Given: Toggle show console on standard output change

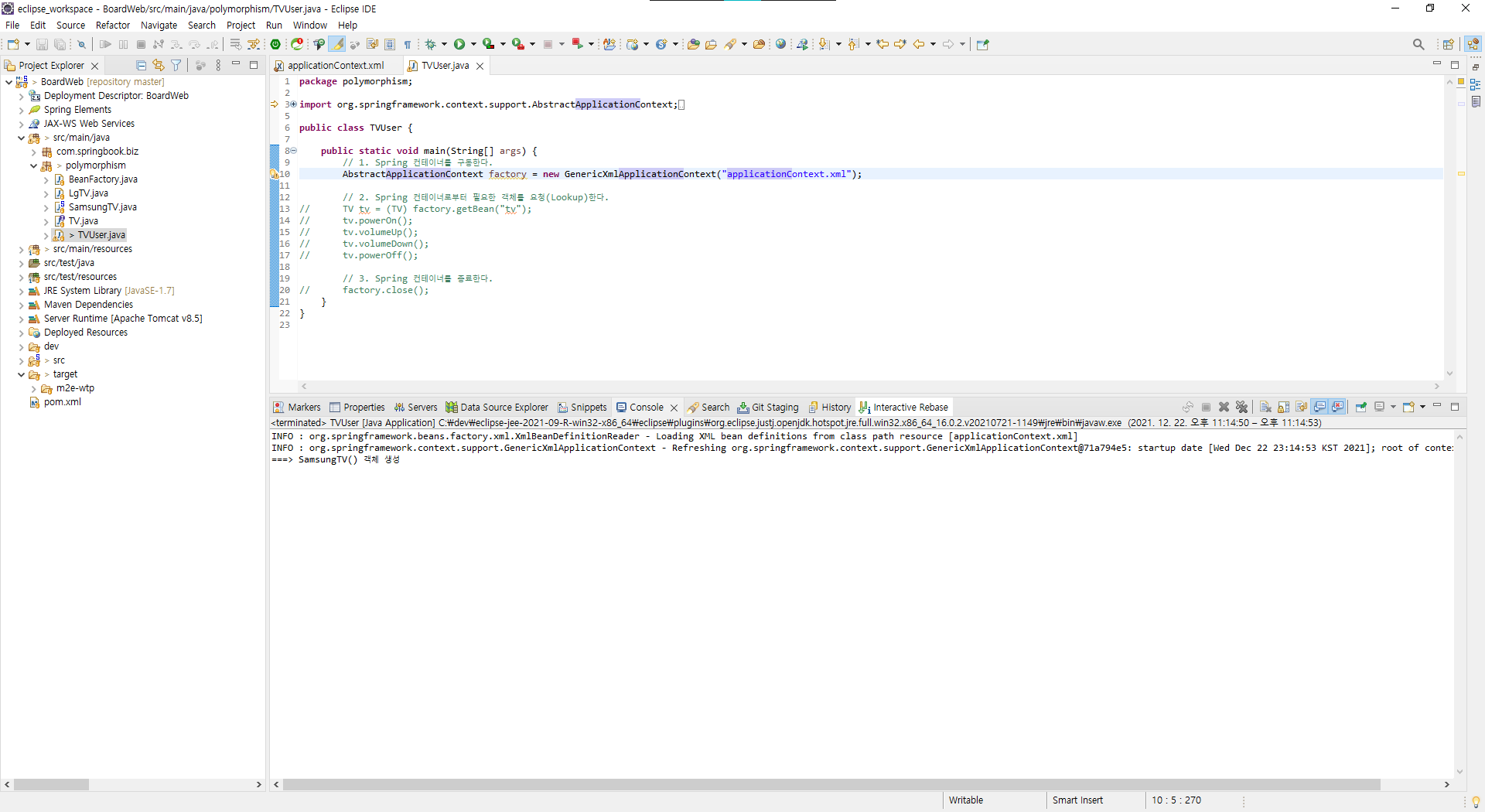Looking at the screenshot, I should click(x=1319, y=407).
